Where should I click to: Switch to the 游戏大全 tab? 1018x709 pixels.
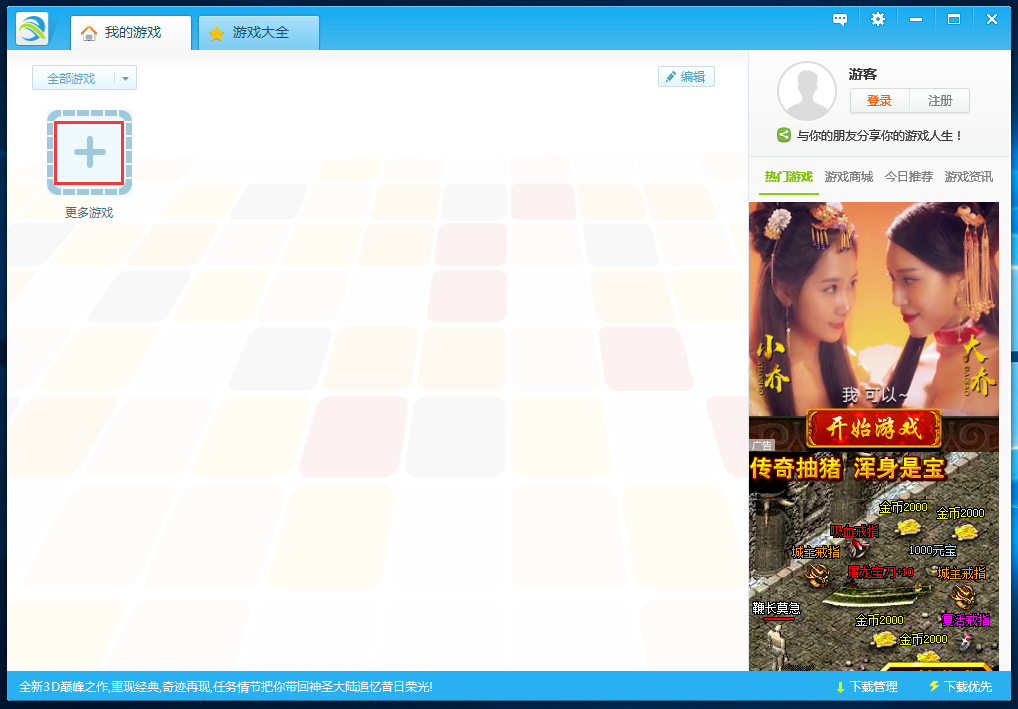point(258,32)
